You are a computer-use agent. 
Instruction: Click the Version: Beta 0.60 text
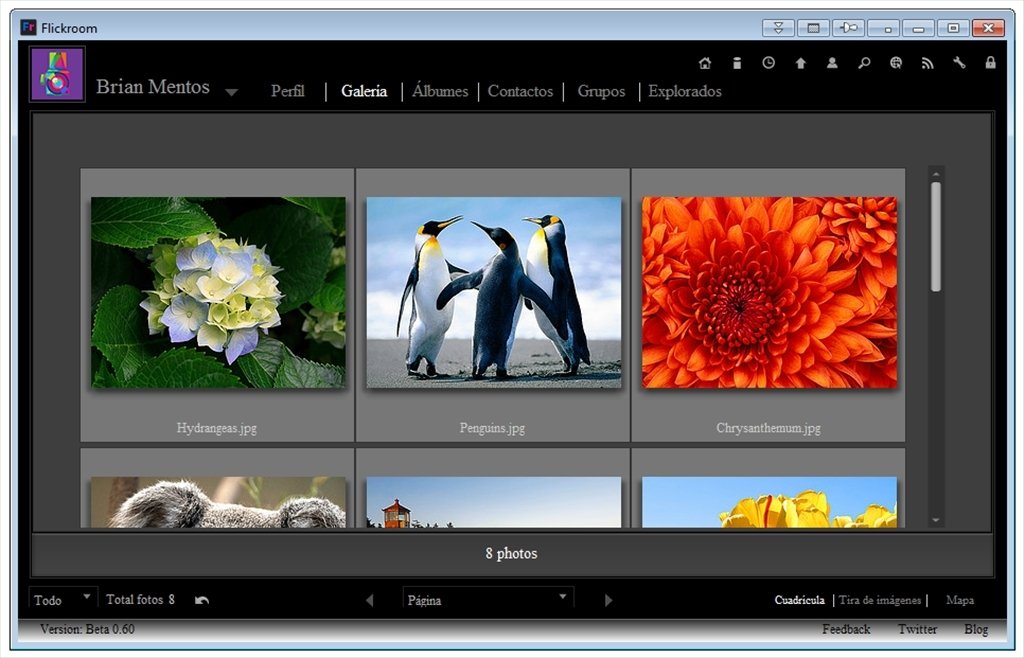tap(87, 629)
